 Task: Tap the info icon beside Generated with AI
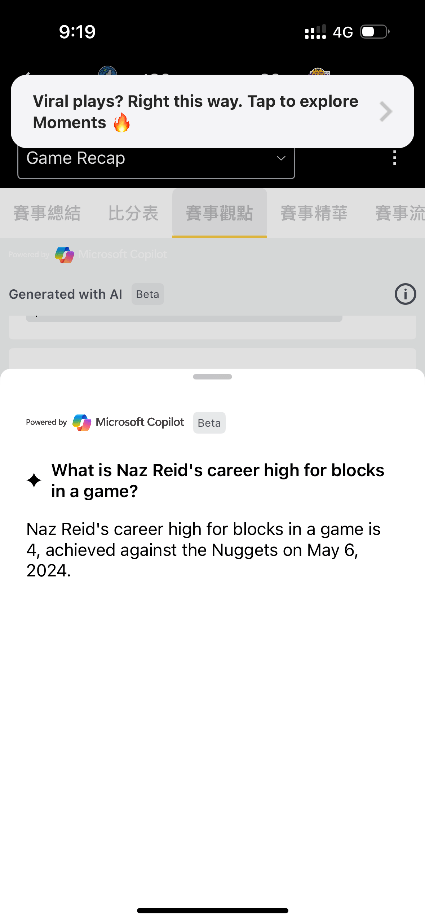(405, 294)
